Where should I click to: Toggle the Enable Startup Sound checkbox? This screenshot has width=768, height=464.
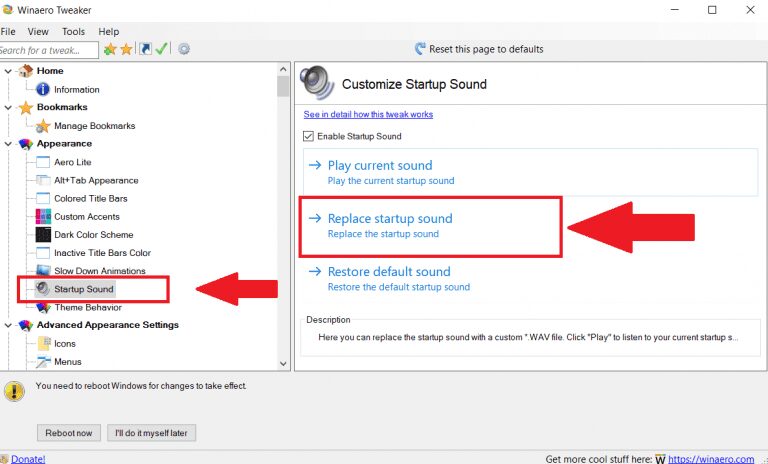(x=308, y=136)
